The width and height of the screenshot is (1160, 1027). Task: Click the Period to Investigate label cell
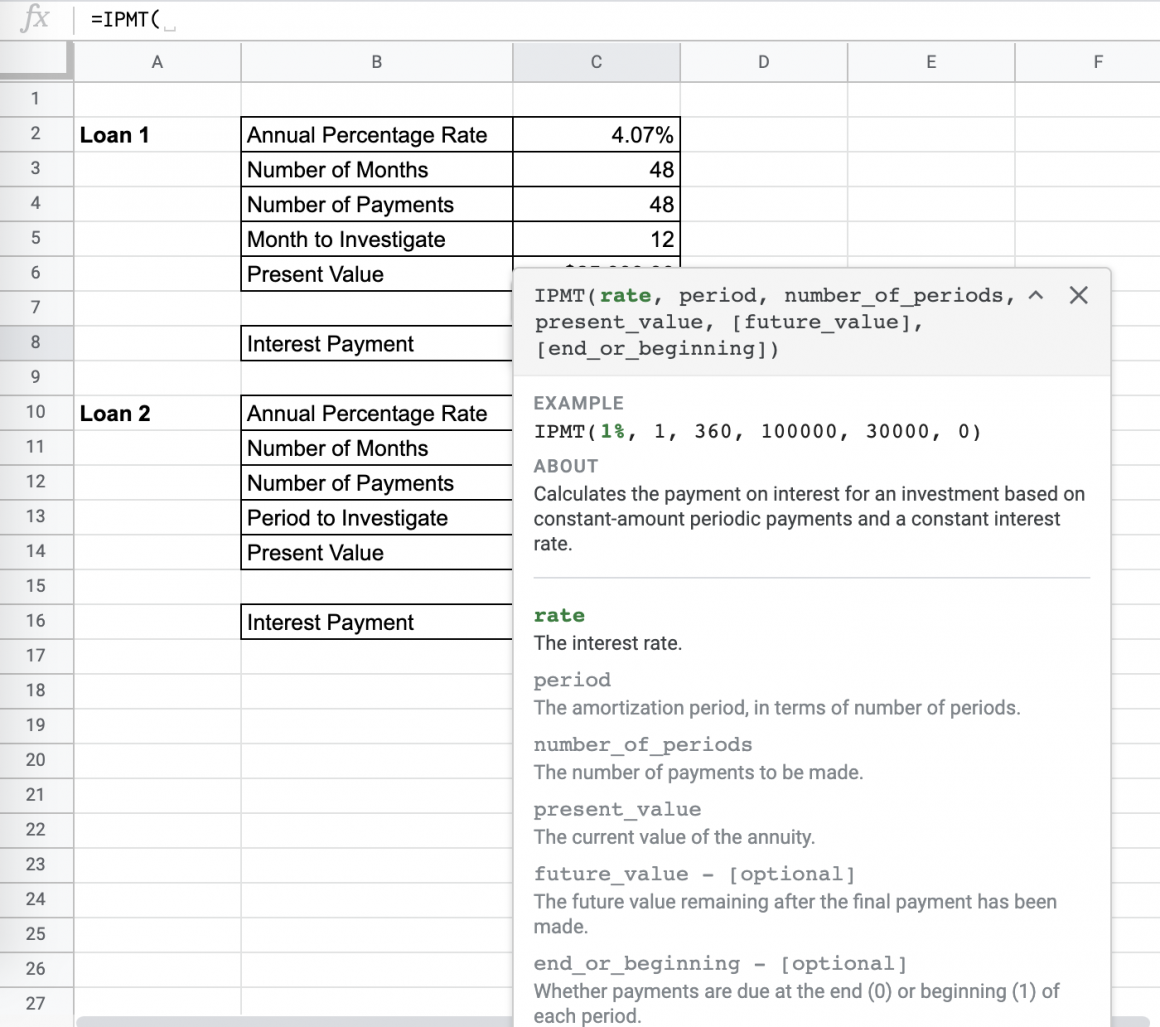(x=376, y=517)
